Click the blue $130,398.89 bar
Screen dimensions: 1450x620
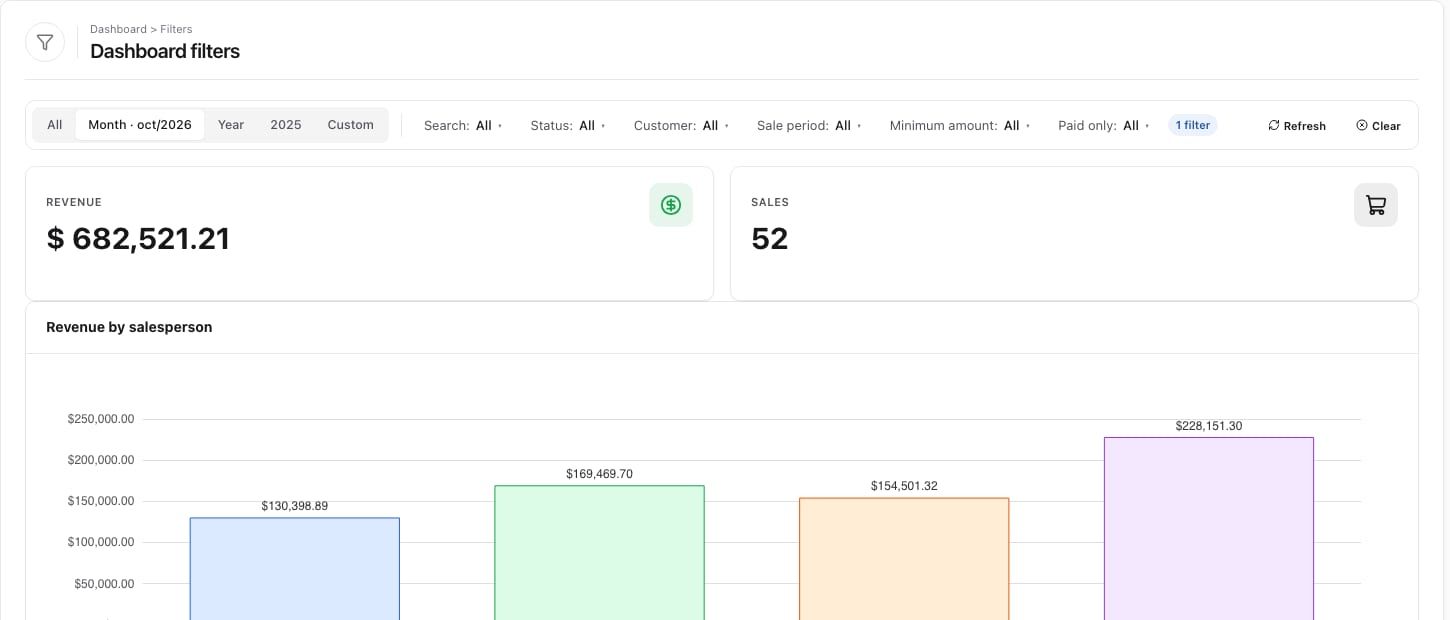pyautogui.click(x=295, y=568)
